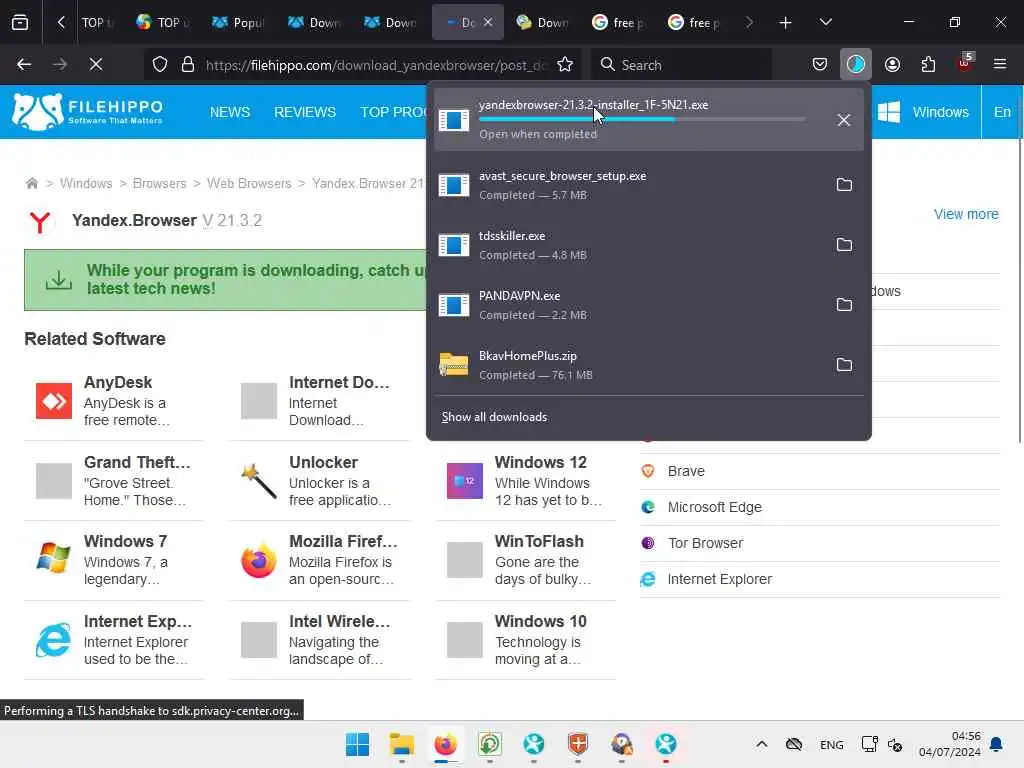
Task: Click the Search input box
Action: (x=682, y=64)
